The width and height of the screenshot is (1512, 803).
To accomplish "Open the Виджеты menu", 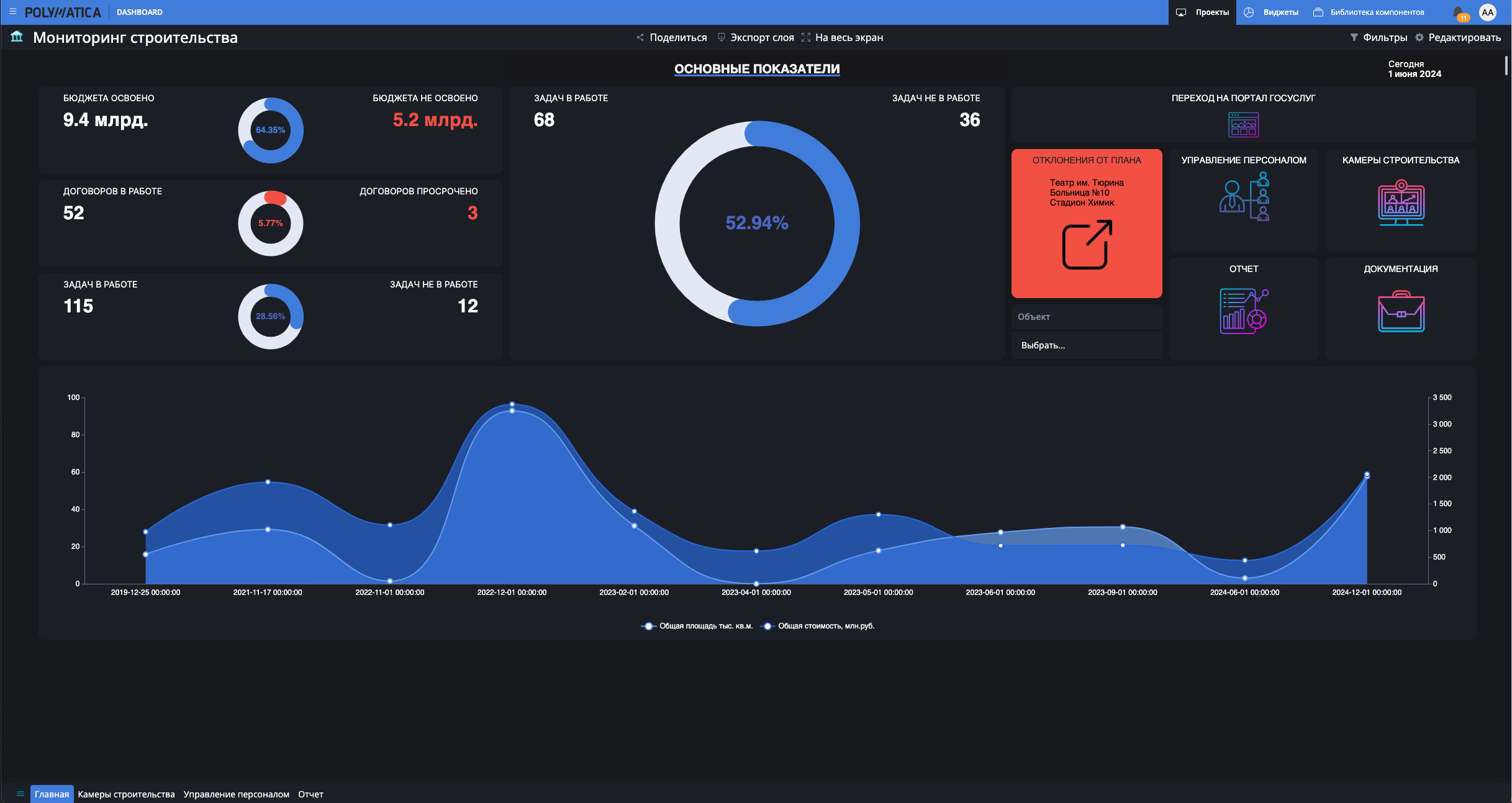I will click(x=1271, y=12).
